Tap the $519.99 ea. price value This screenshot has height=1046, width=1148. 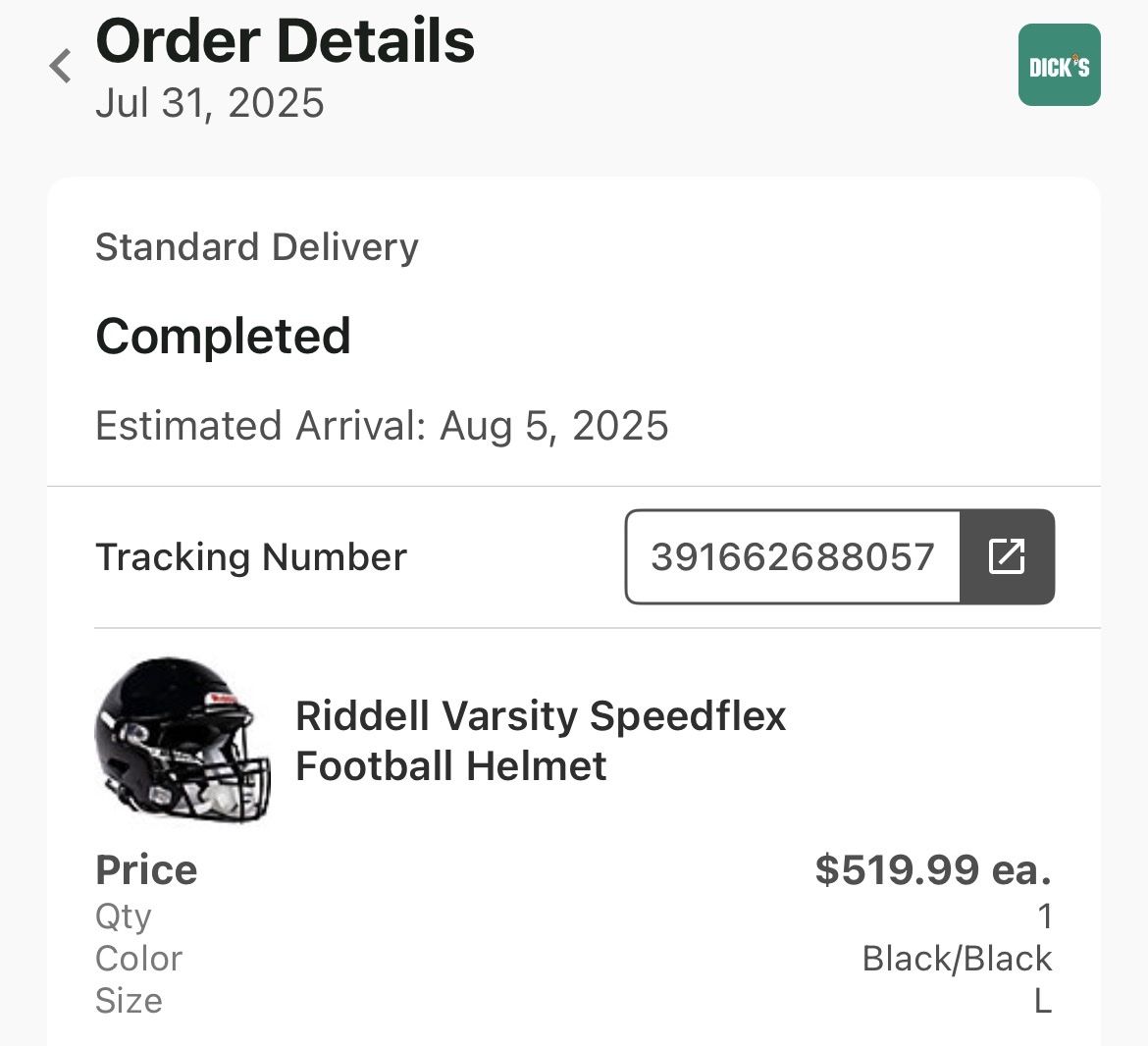coord(933,869)
